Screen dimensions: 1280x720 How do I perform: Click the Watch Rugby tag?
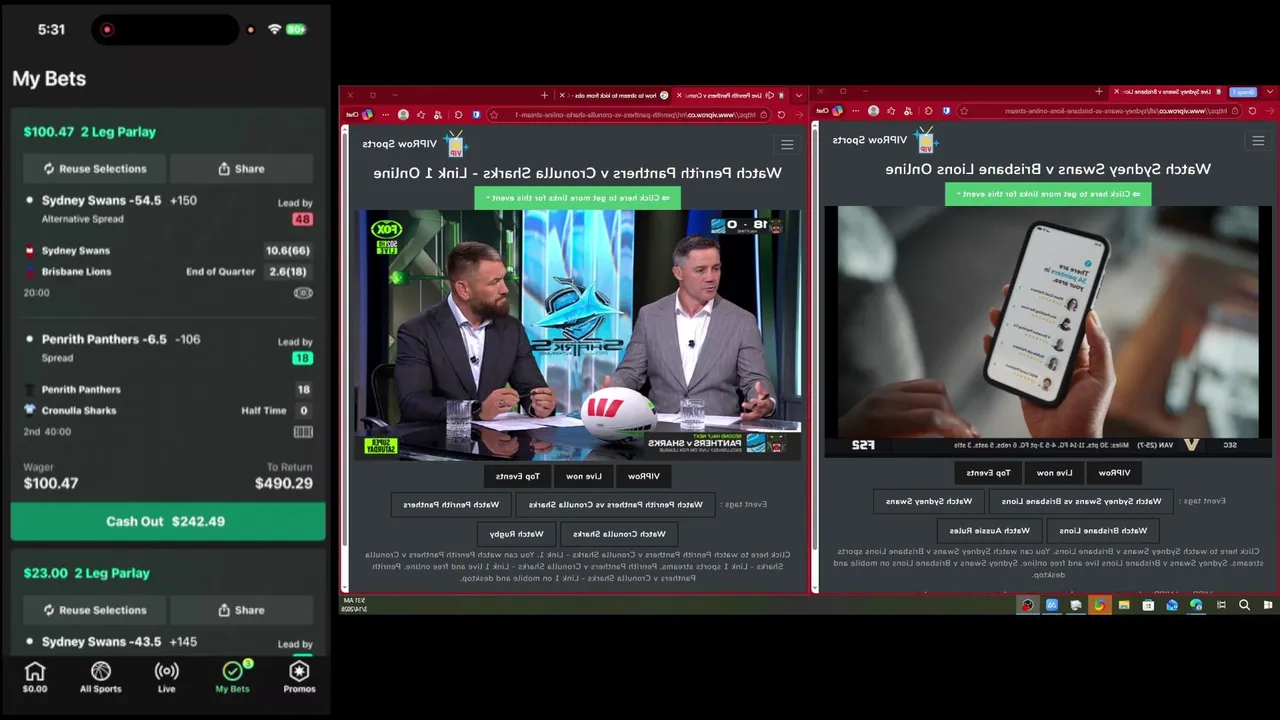click(516, 534)
